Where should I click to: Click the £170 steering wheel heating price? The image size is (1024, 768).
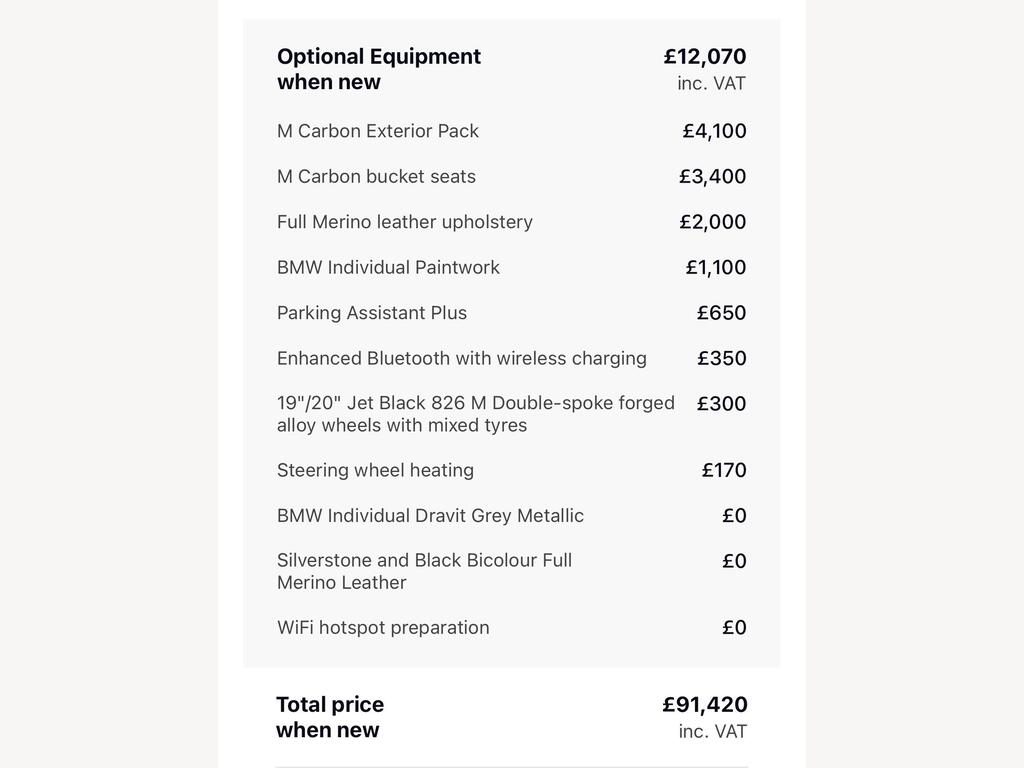pyautogui.click(x=724, y=470)
